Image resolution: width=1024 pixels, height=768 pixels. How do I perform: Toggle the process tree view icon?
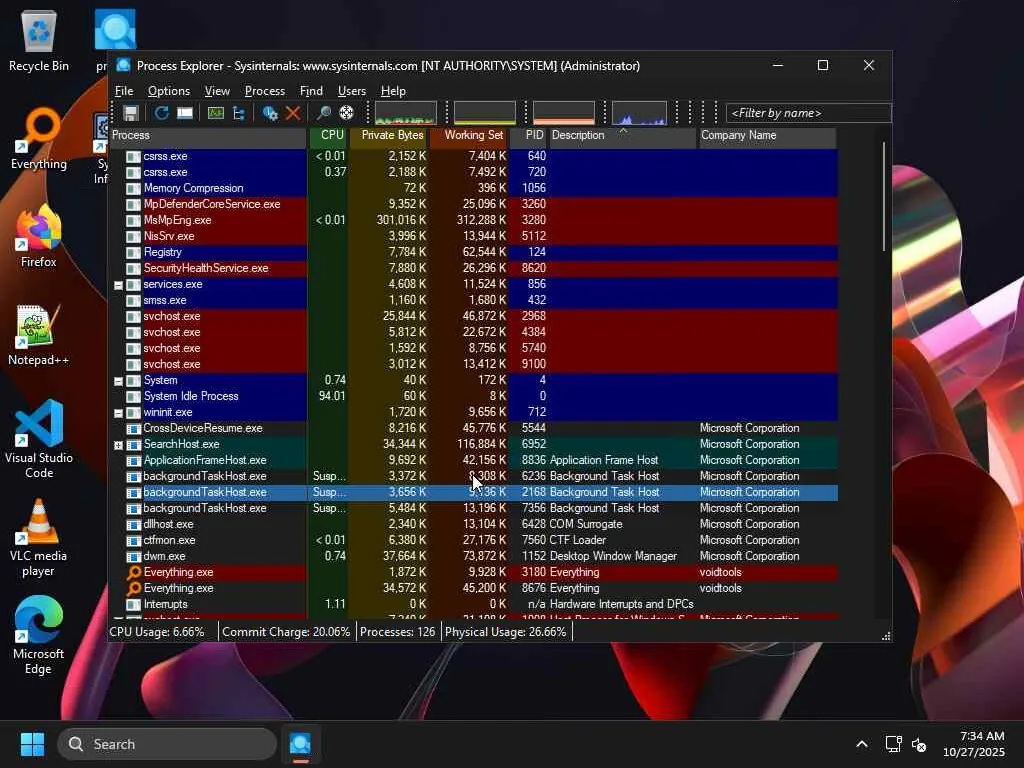[239, 113]
